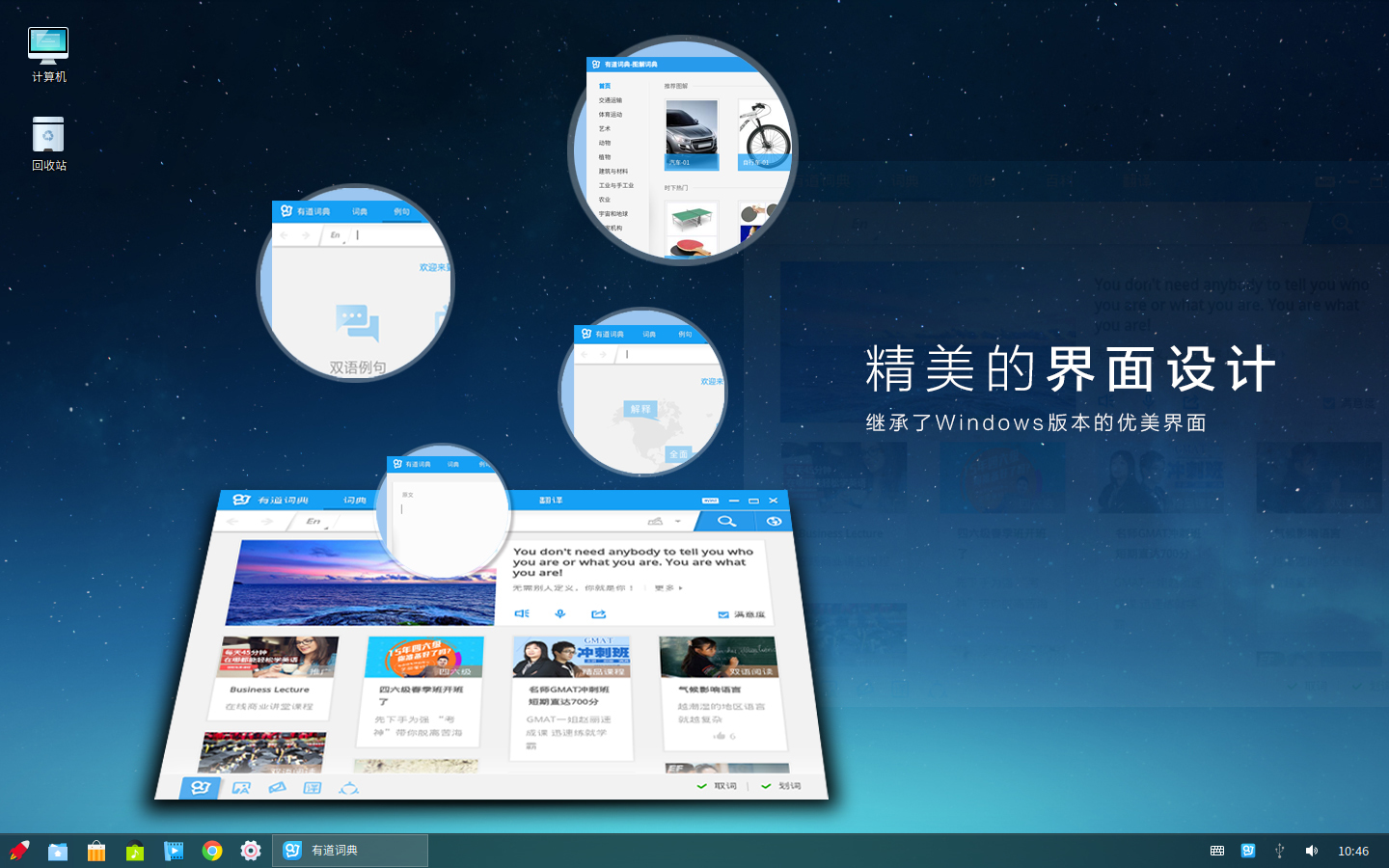
Task: Open Google Chrome from the taskbar
Action: pyautogui.click(x=212, y=851)
